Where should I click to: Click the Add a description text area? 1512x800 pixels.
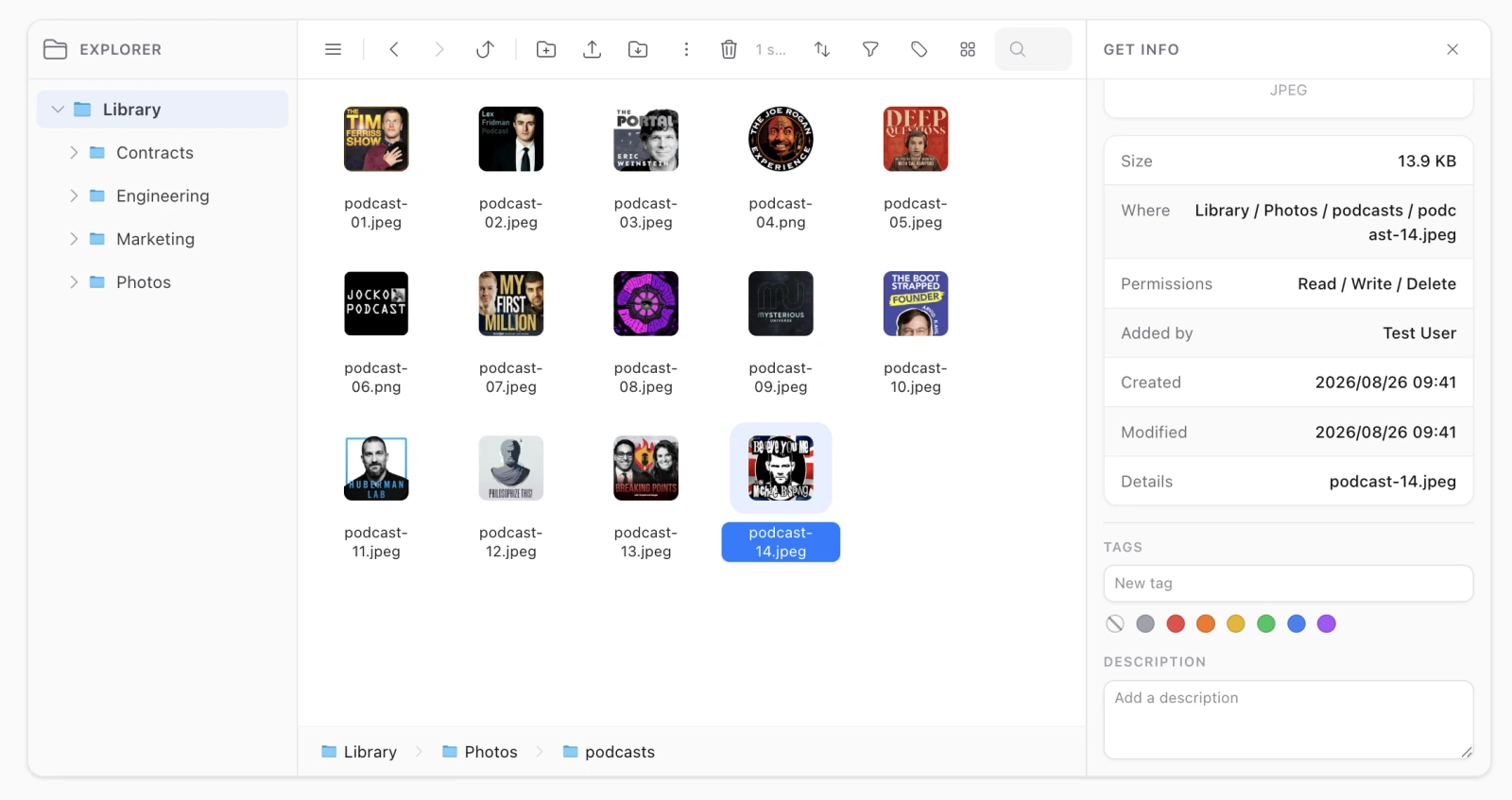(1288, 720)
